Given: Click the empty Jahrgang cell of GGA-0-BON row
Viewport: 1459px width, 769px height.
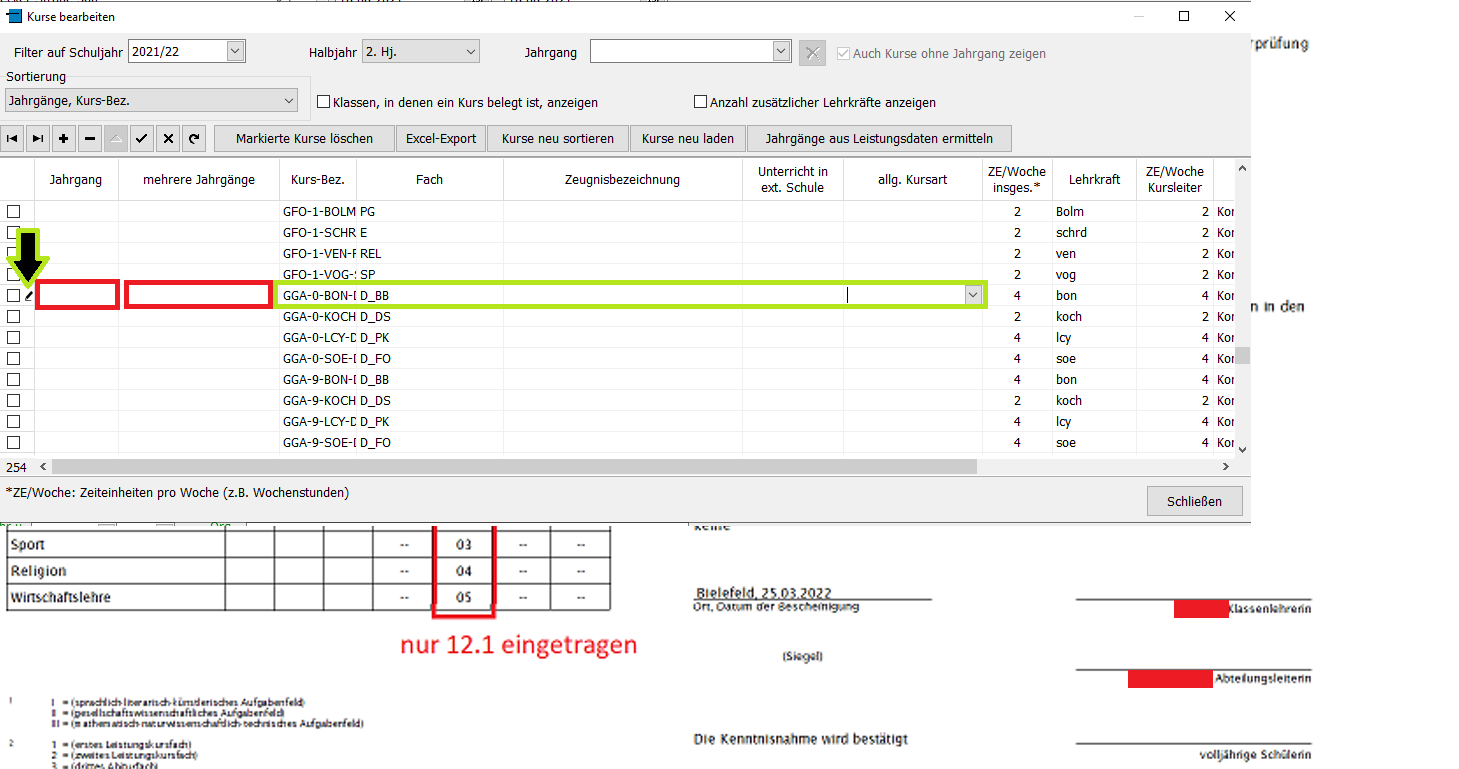Looking at the screenshot, I should [x=77, y=295].
